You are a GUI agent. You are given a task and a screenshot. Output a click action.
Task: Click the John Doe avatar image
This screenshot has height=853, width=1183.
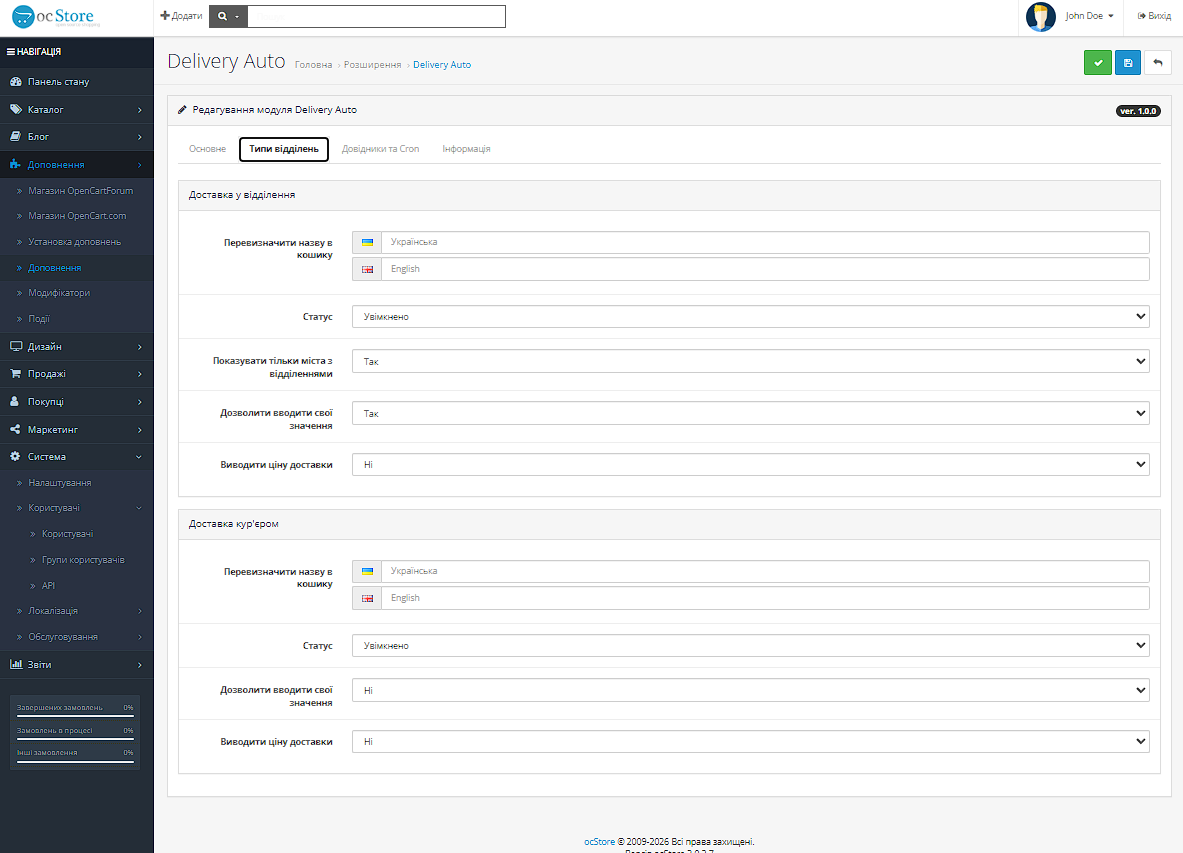pyautogui.click(x=1040, y=17)
